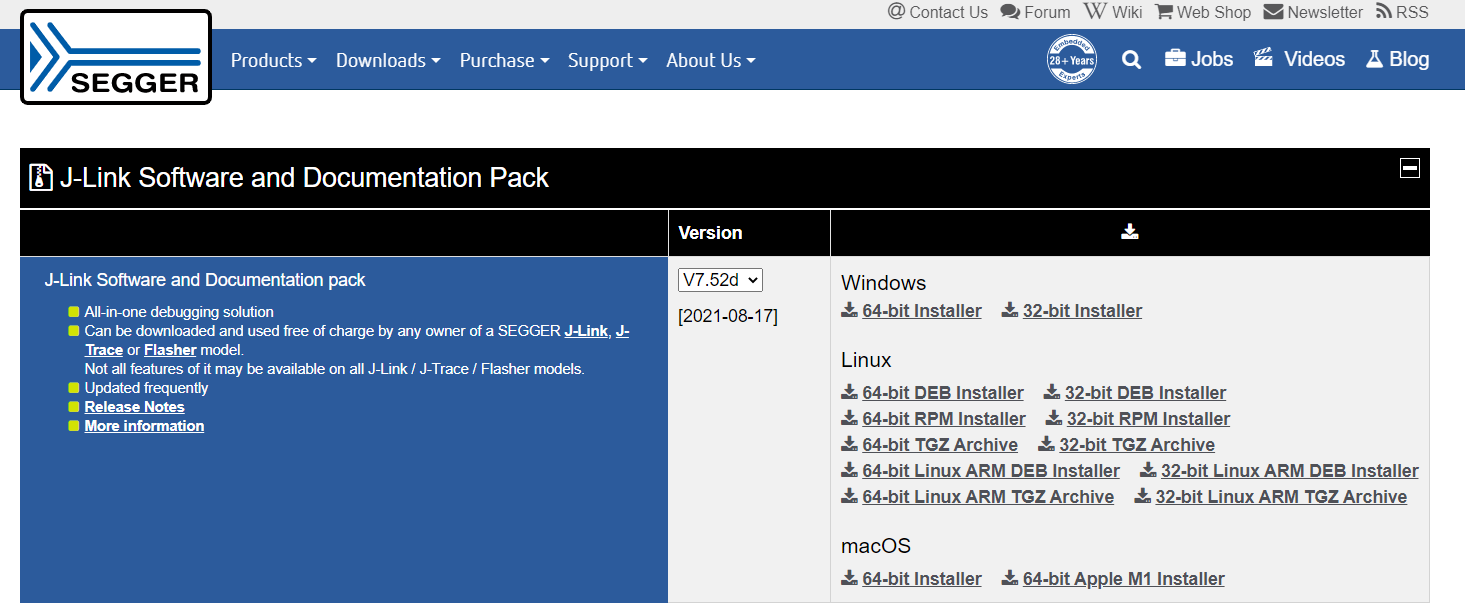Open the Newsletter link

[x=1313, y=12]
